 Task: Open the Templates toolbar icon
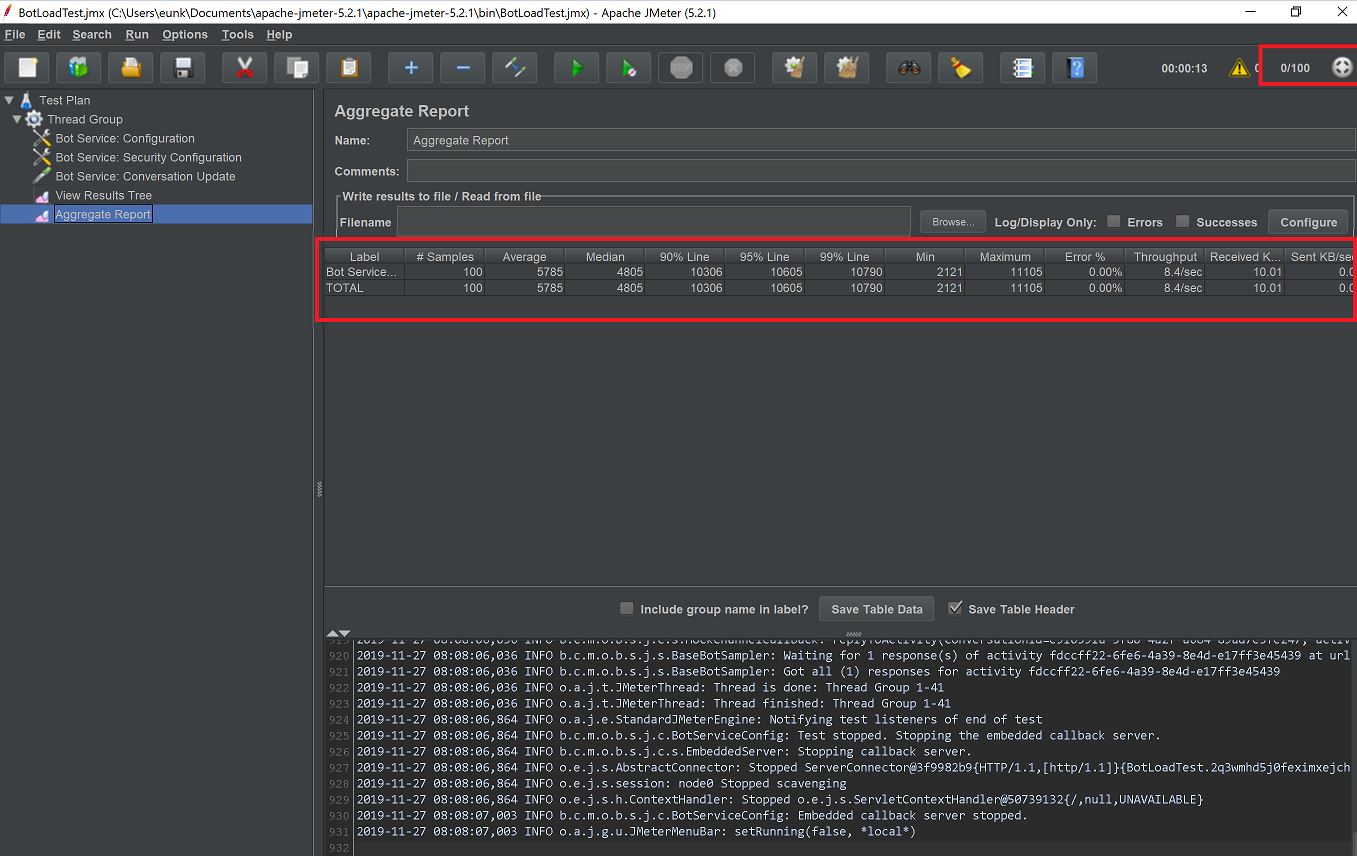click(78, 68)
